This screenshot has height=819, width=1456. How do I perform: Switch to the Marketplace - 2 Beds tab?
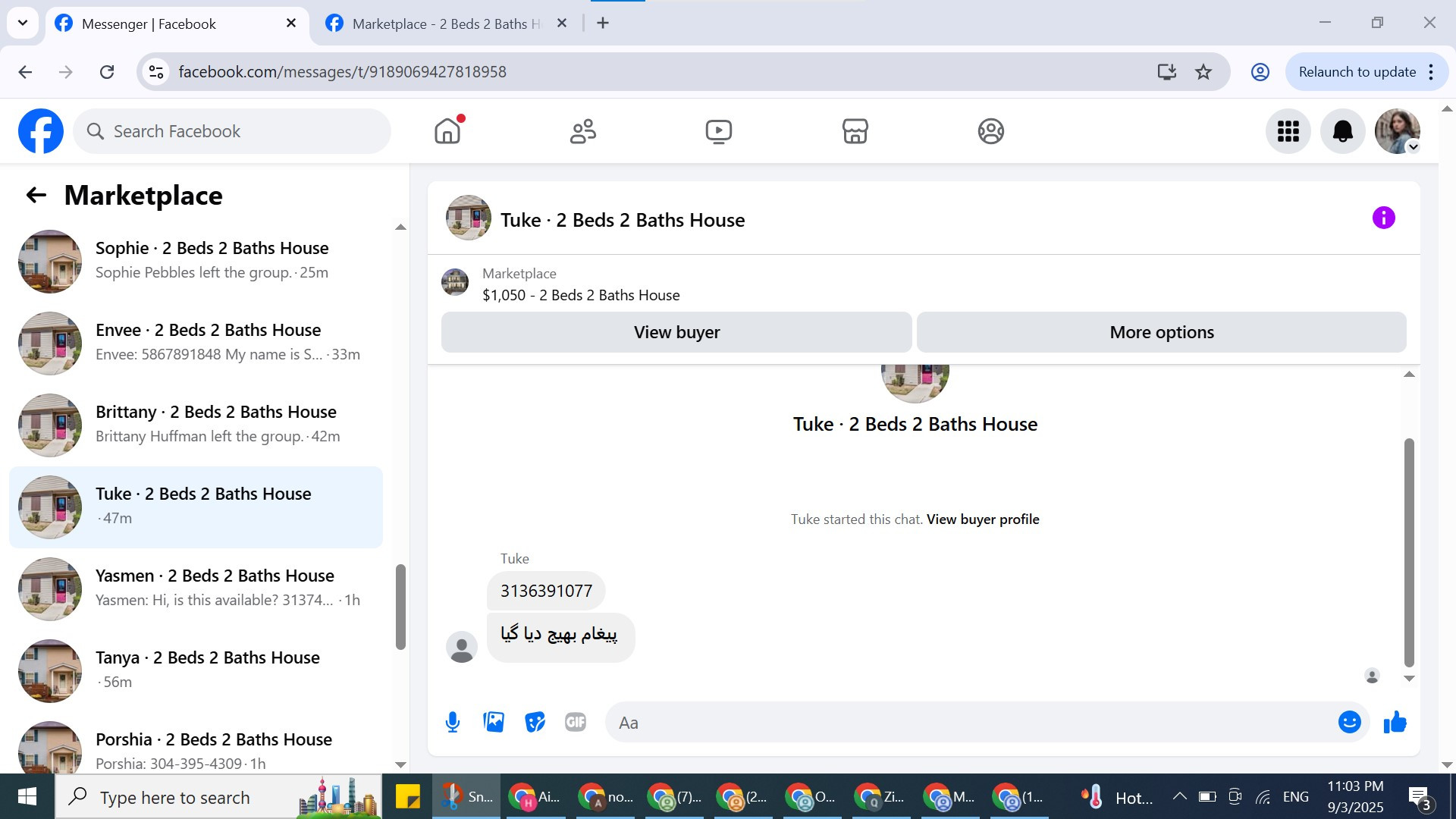click(x=447, y=24)
